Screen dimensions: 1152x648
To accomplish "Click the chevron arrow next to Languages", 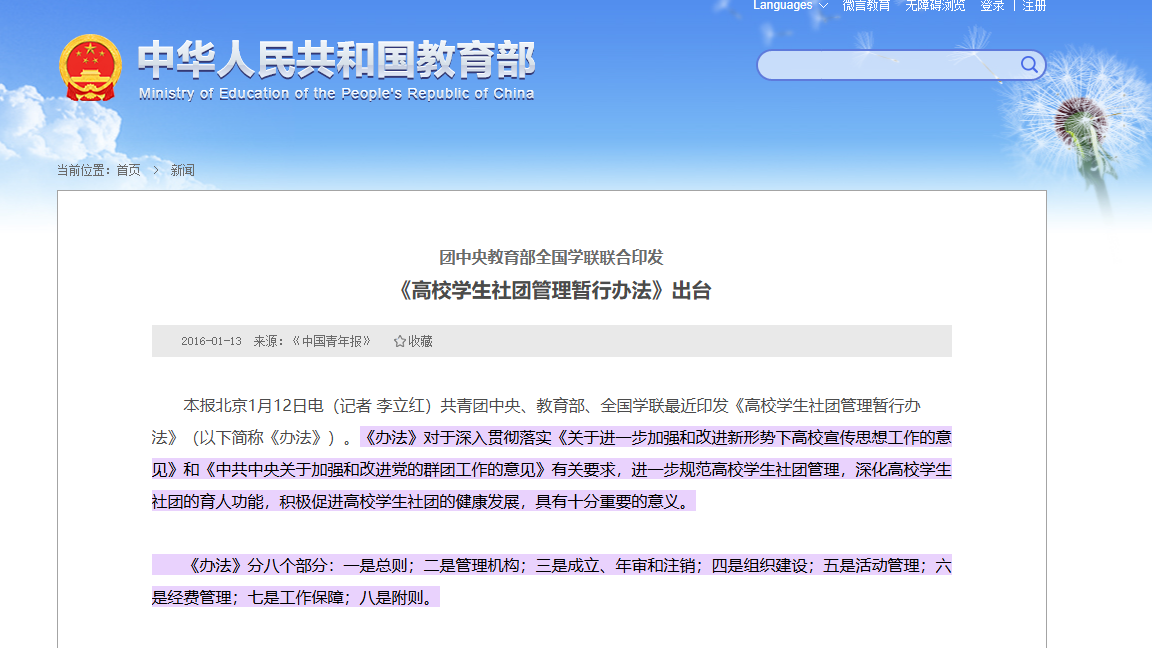I will pyautogui.click(x=823, y=6).
